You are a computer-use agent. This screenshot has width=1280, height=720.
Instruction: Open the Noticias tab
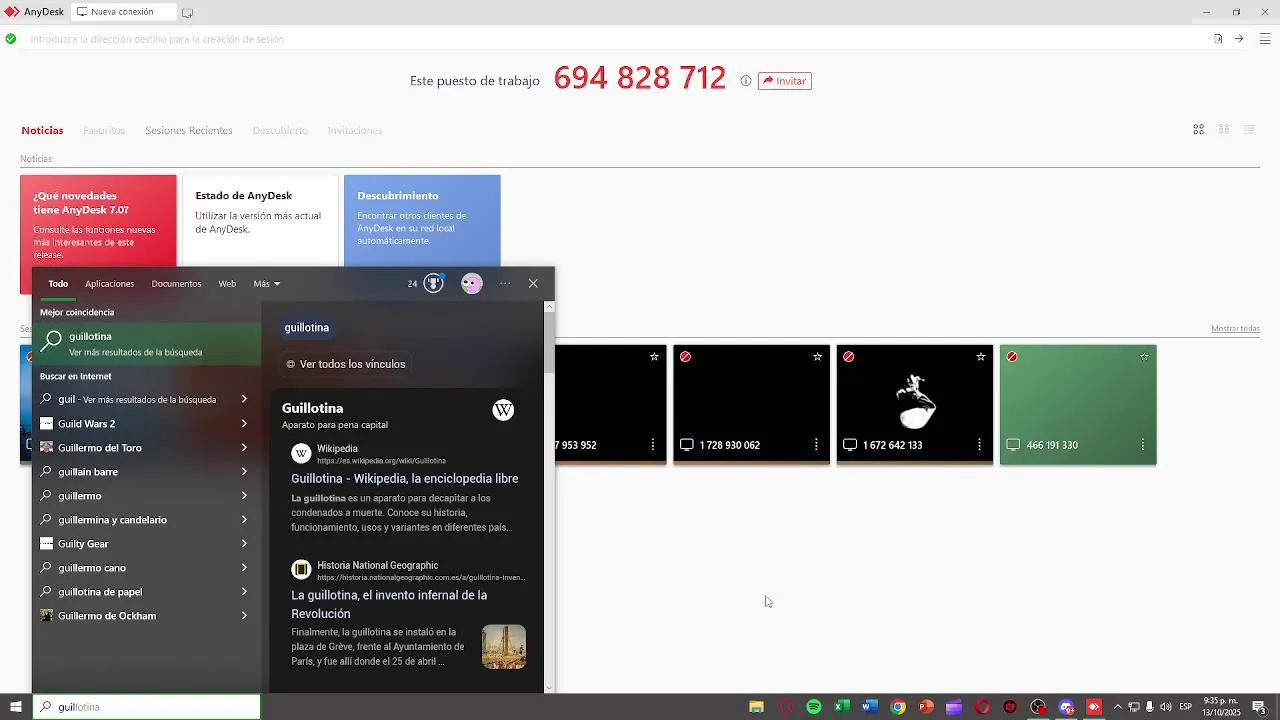[x=42, y=130]
